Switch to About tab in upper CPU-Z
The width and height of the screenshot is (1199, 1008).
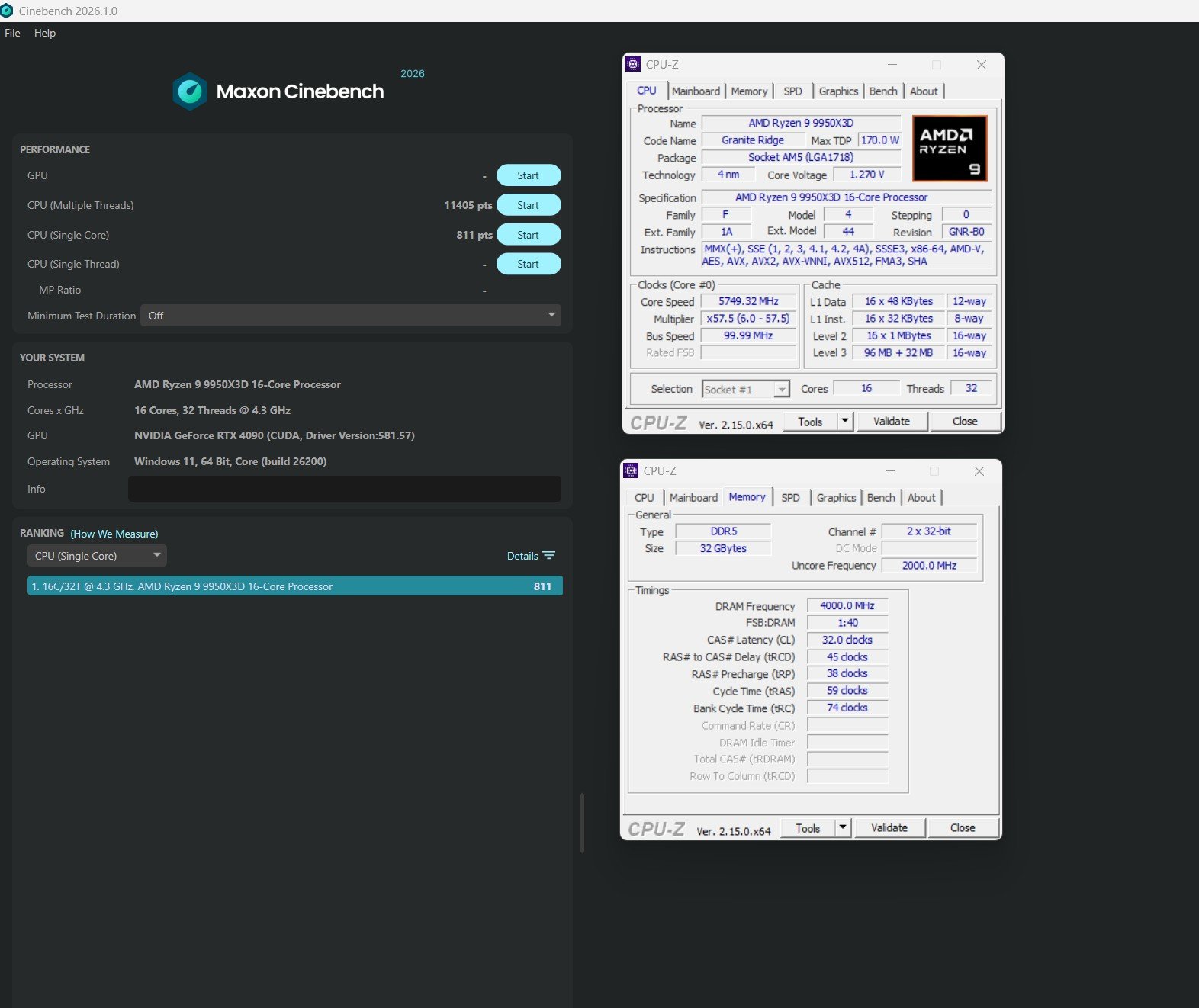tap(924, 91)
